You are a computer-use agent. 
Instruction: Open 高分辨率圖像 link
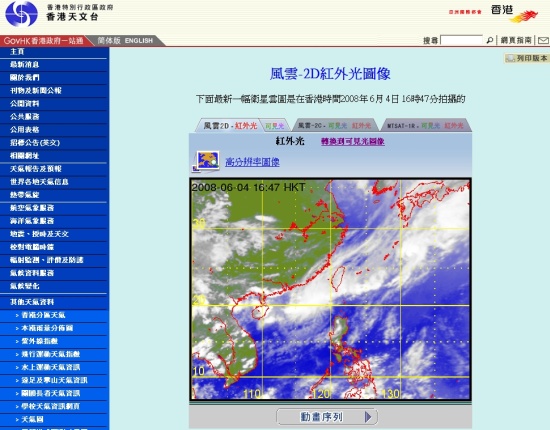tap(252, 162)
